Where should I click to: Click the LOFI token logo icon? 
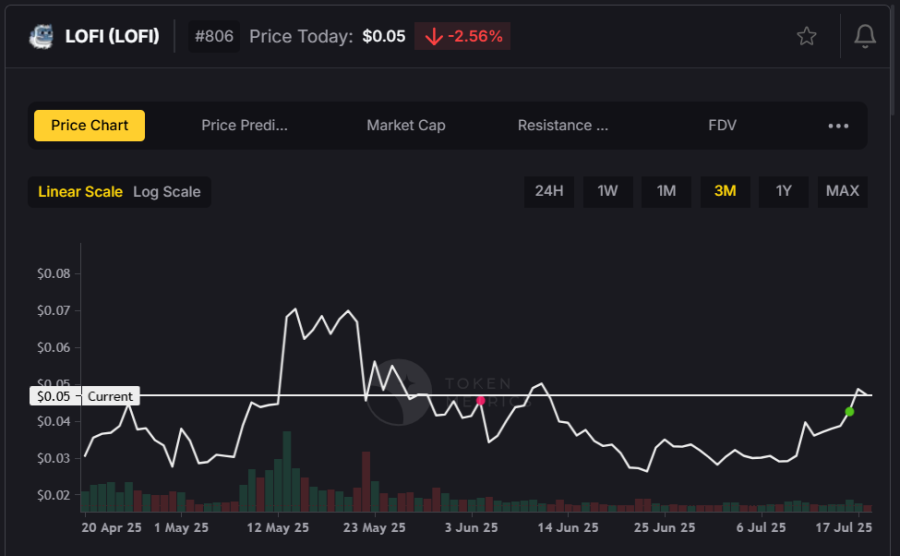click(41, 37)
